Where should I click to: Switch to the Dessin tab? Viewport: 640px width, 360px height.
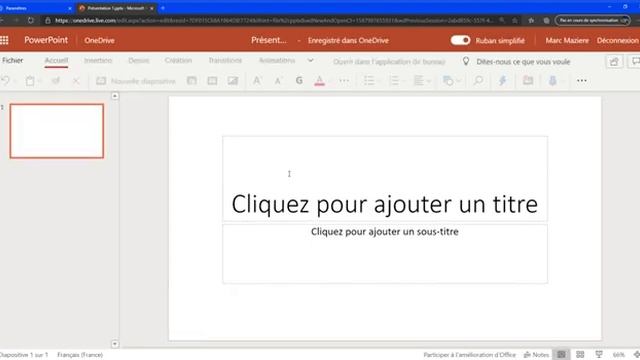click(139, 60)
